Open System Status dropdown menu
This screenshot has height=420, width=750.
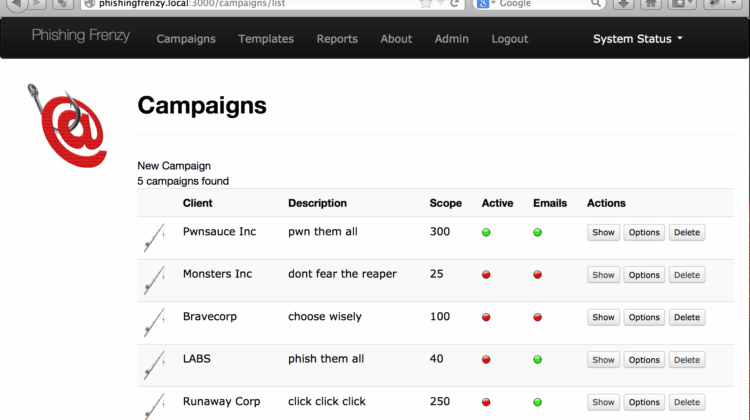[638, 39]
